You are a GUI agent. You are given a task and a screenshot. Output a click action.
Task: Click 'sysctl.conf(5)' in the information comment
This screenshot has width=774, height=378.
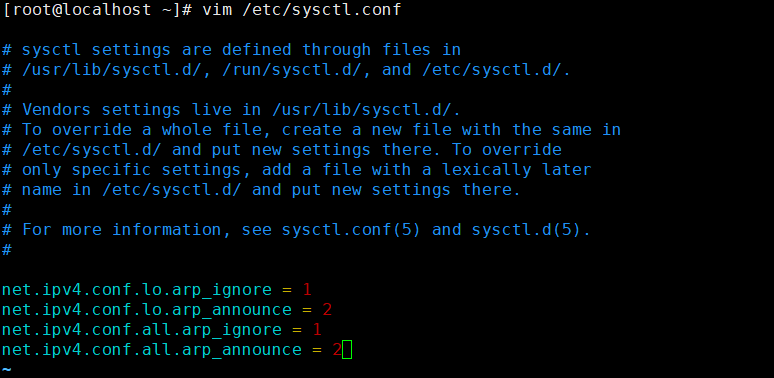(351, 230)
